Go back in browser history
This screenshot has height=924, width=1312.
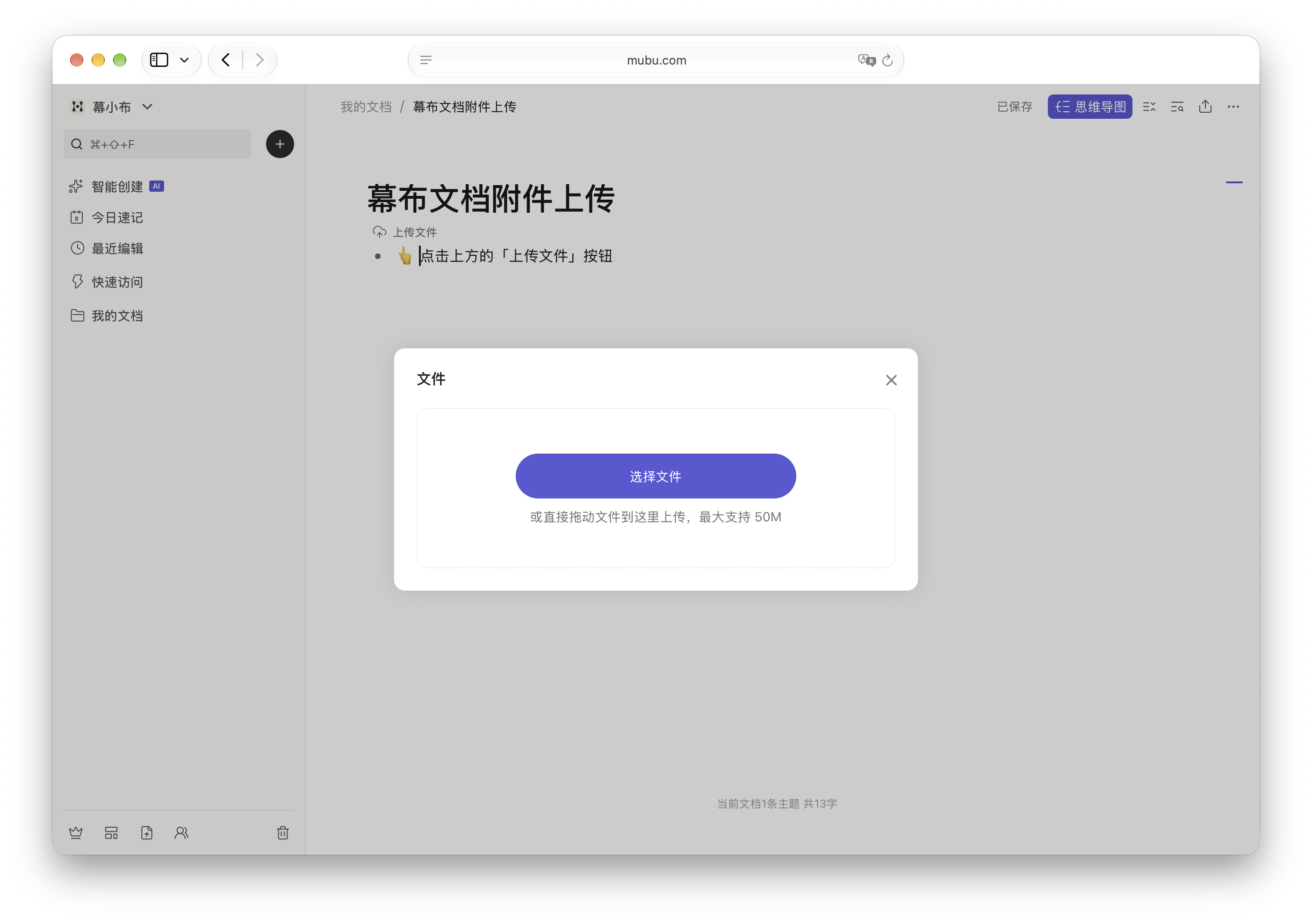pyautogui.click(x=226, y=60)
